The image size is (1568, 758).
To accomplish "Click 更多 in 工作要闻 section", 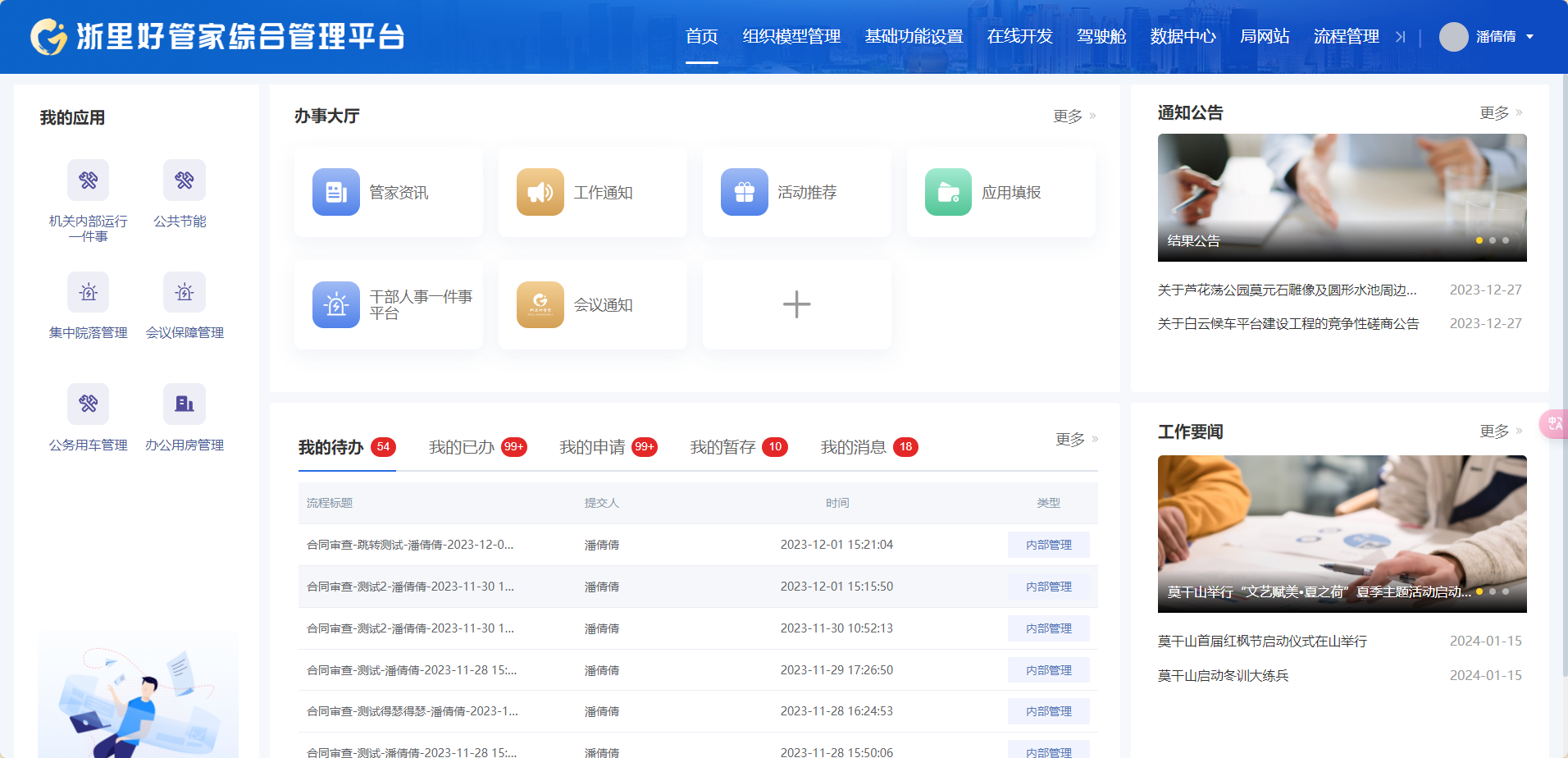I will click(1501, 432).
